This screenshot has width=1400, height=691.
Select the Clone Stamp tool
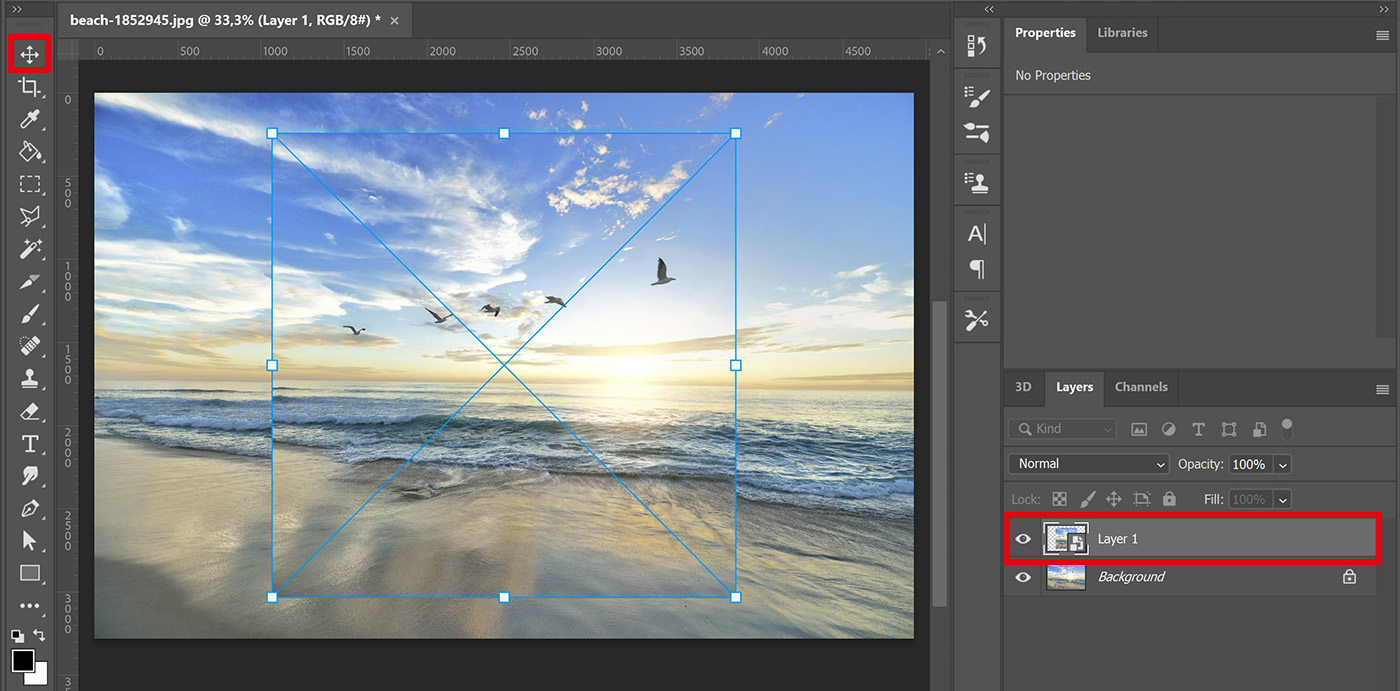tap(30, 379)
